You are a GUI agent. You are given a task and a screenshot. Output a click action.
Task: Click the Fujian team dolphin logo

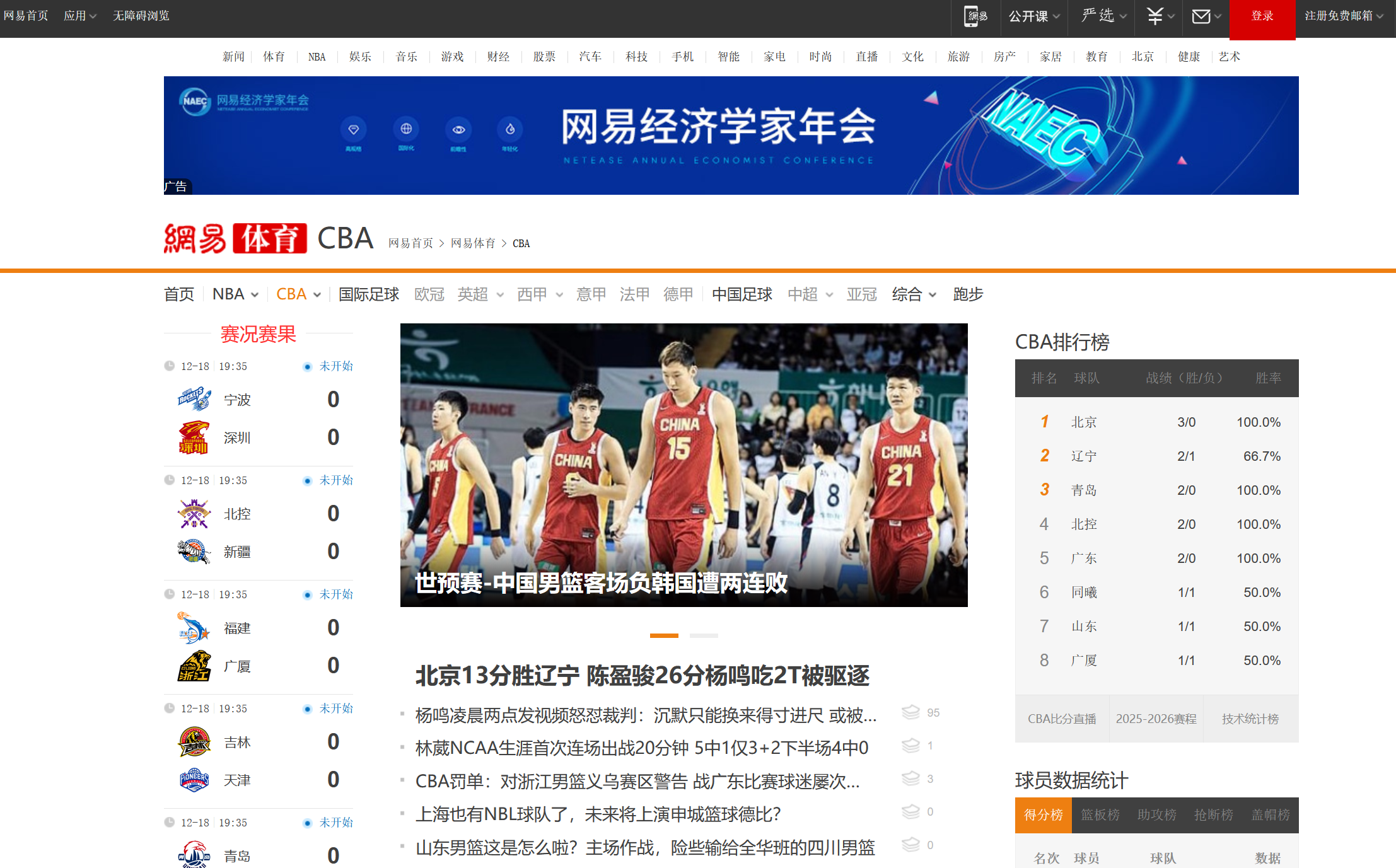(x=194, y=628)
